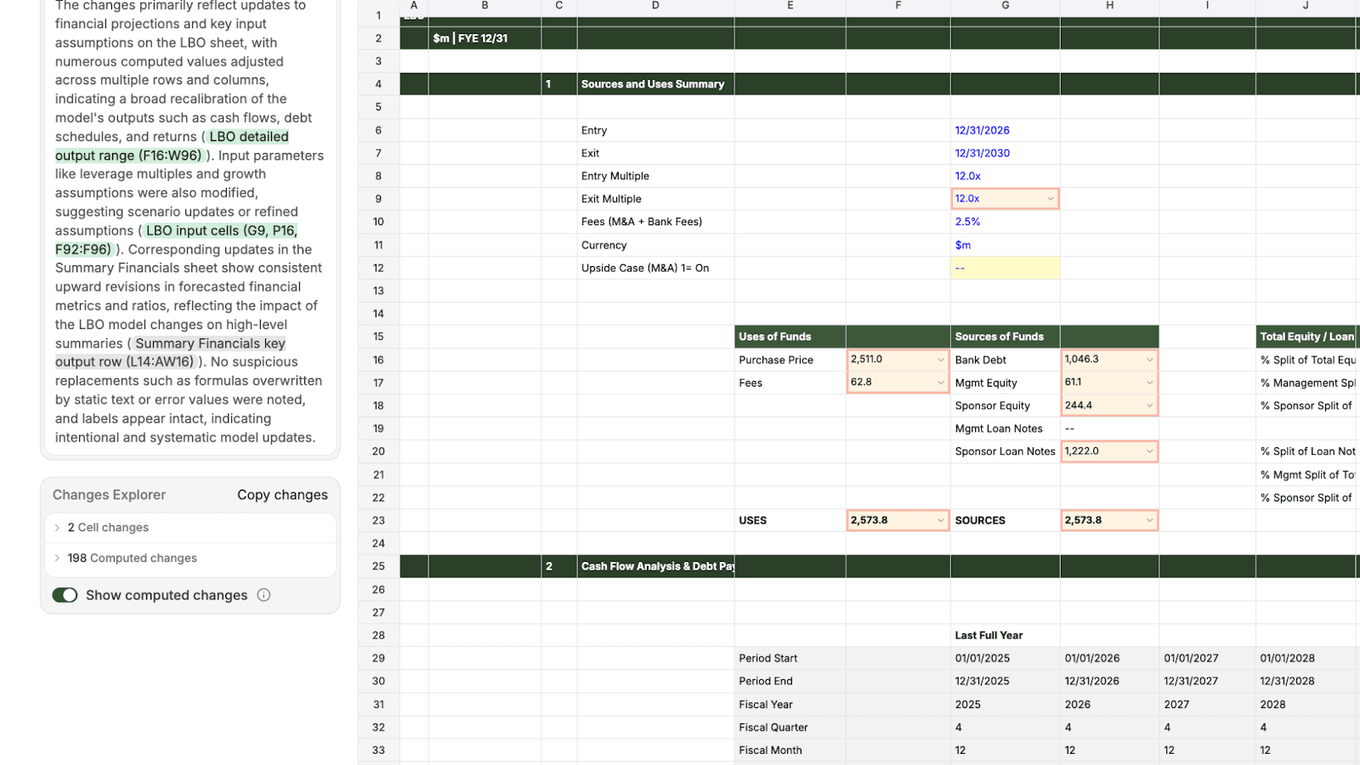Select the % Management Split cell in column J

[x=1307, y=382]
